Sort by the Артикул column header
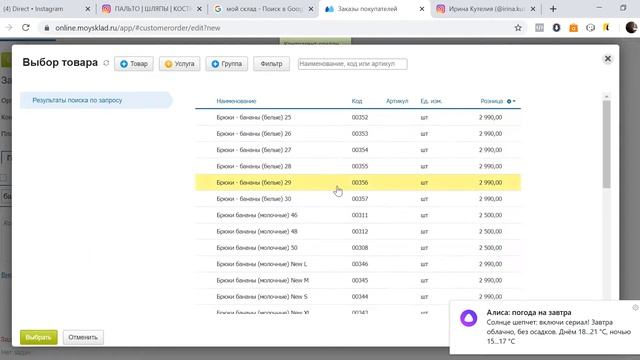The width and height of the screenshot is (640, 360). tap(397, 101)
